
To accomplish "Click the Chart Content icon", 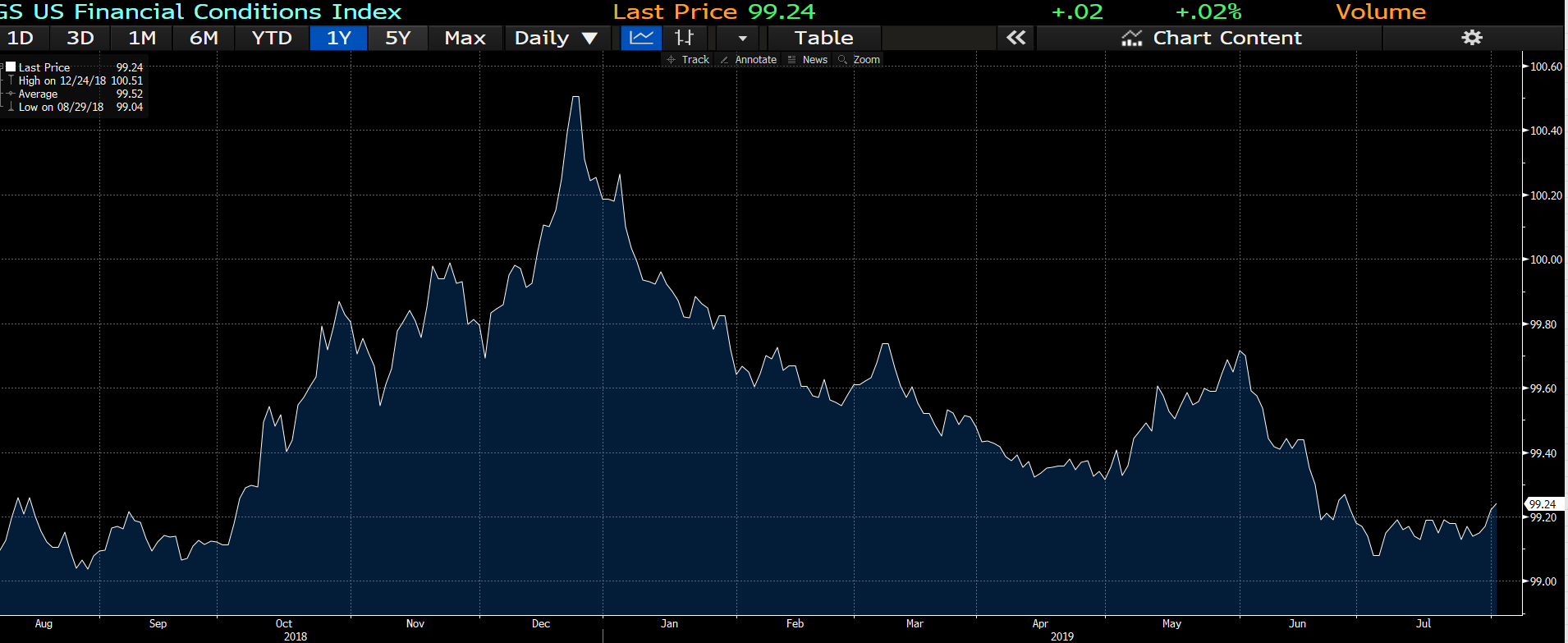I will click(x=1132, y=38).
